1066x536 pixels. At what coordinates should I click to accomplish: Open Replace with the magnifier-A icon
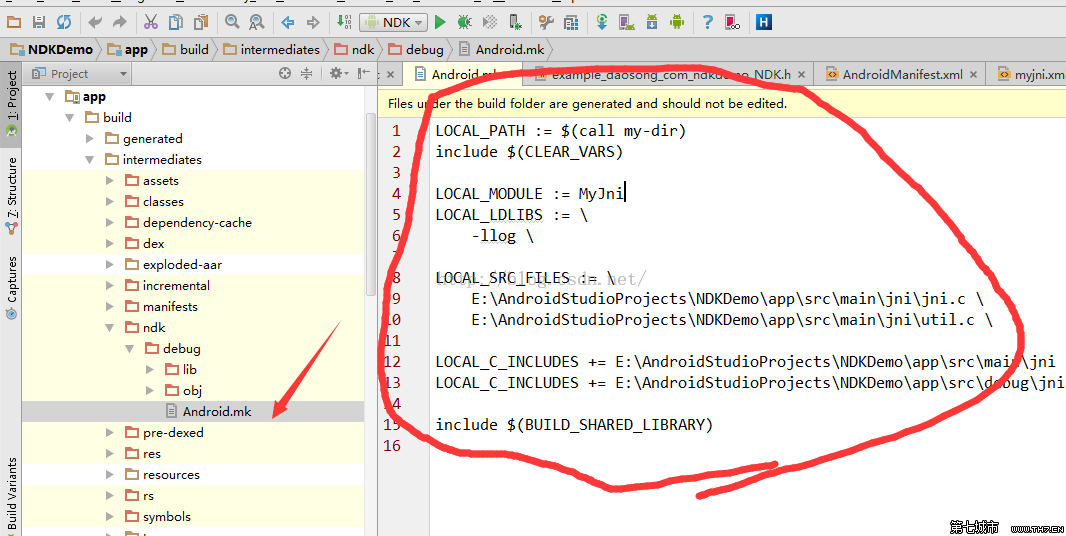(x=256, y=22)
